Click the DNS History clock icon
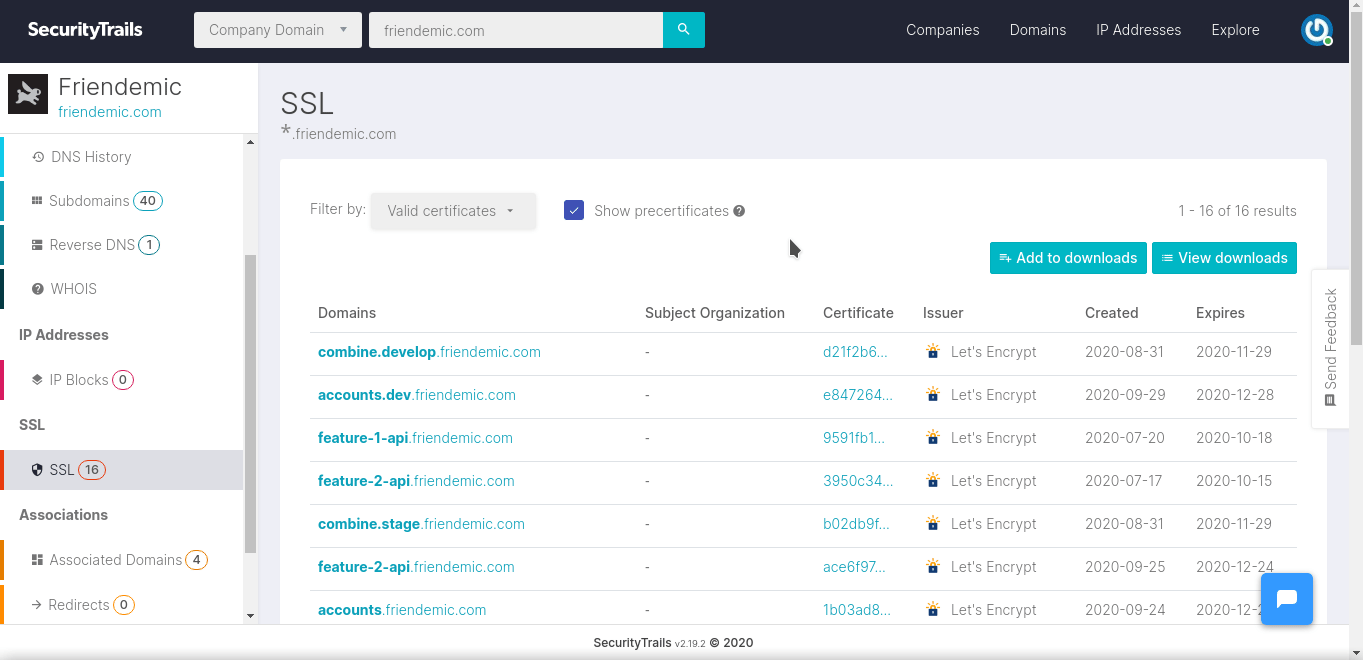Viewport: 1363px width, 660px height. (x=38, y=157)
